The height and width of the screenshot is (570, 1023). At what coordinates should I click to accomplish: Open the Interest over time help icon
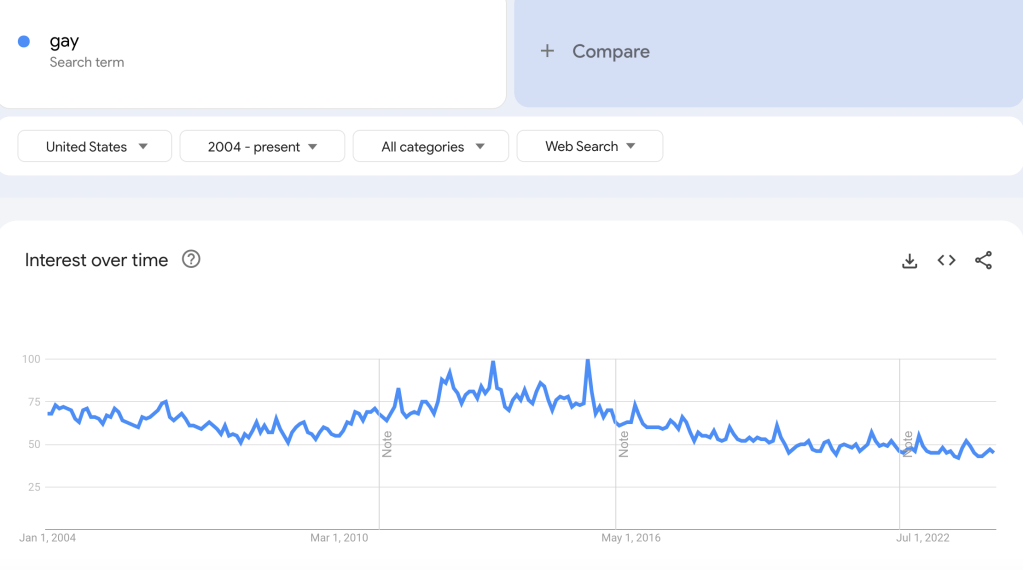[x=191, y=260]
